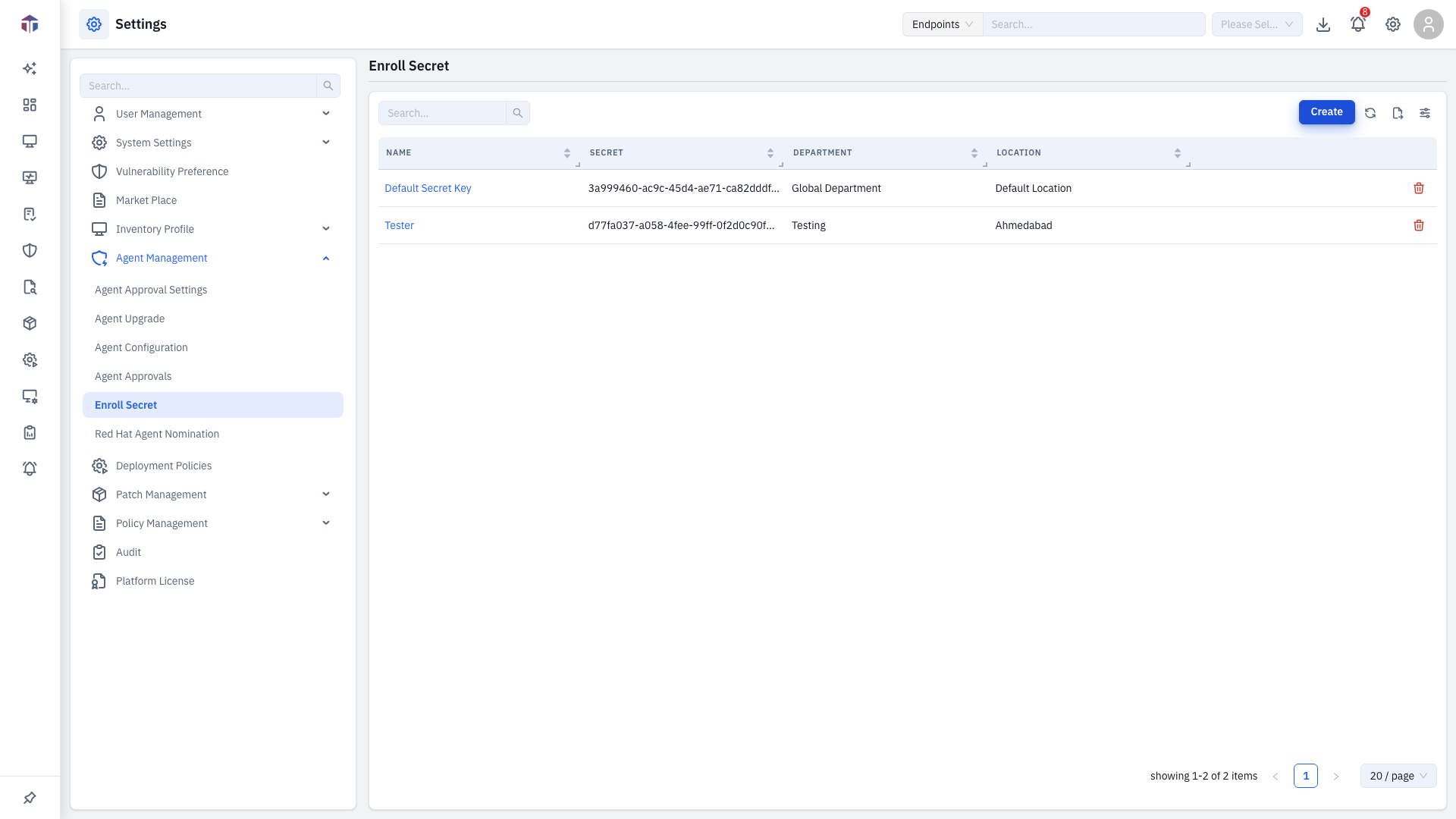The height and width of the screenshot is (819, 1456).
Task: Sort table by Name column
Action: (x=566, y=153)
